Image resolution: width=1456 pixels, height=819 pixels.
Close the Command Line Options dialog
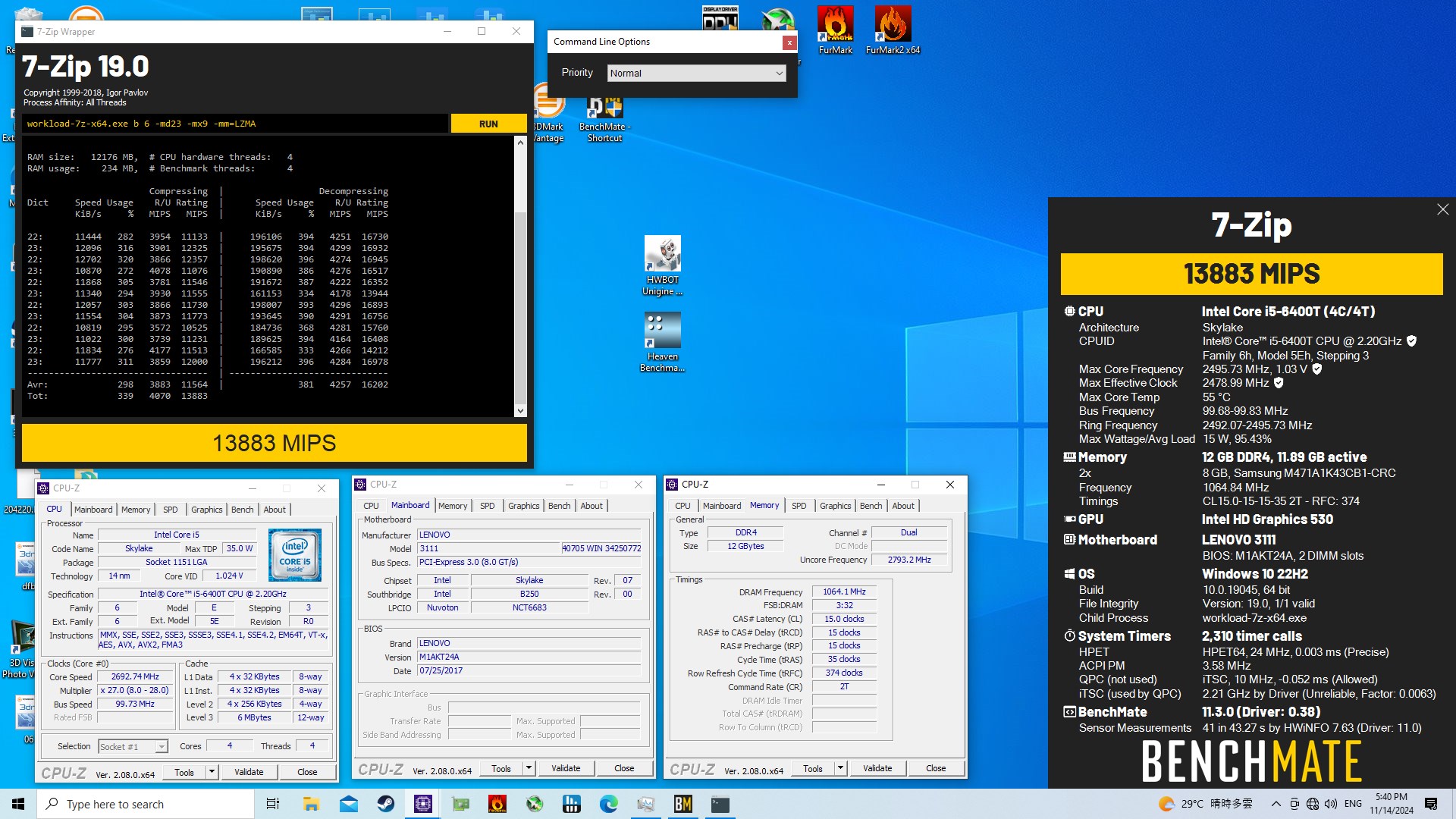tap(789, 42)
